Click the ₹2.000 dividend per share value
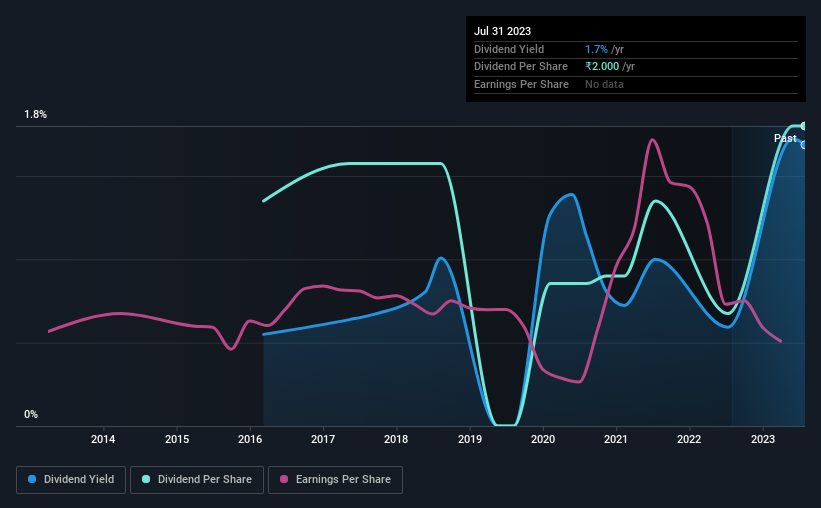 pos(602,67)
